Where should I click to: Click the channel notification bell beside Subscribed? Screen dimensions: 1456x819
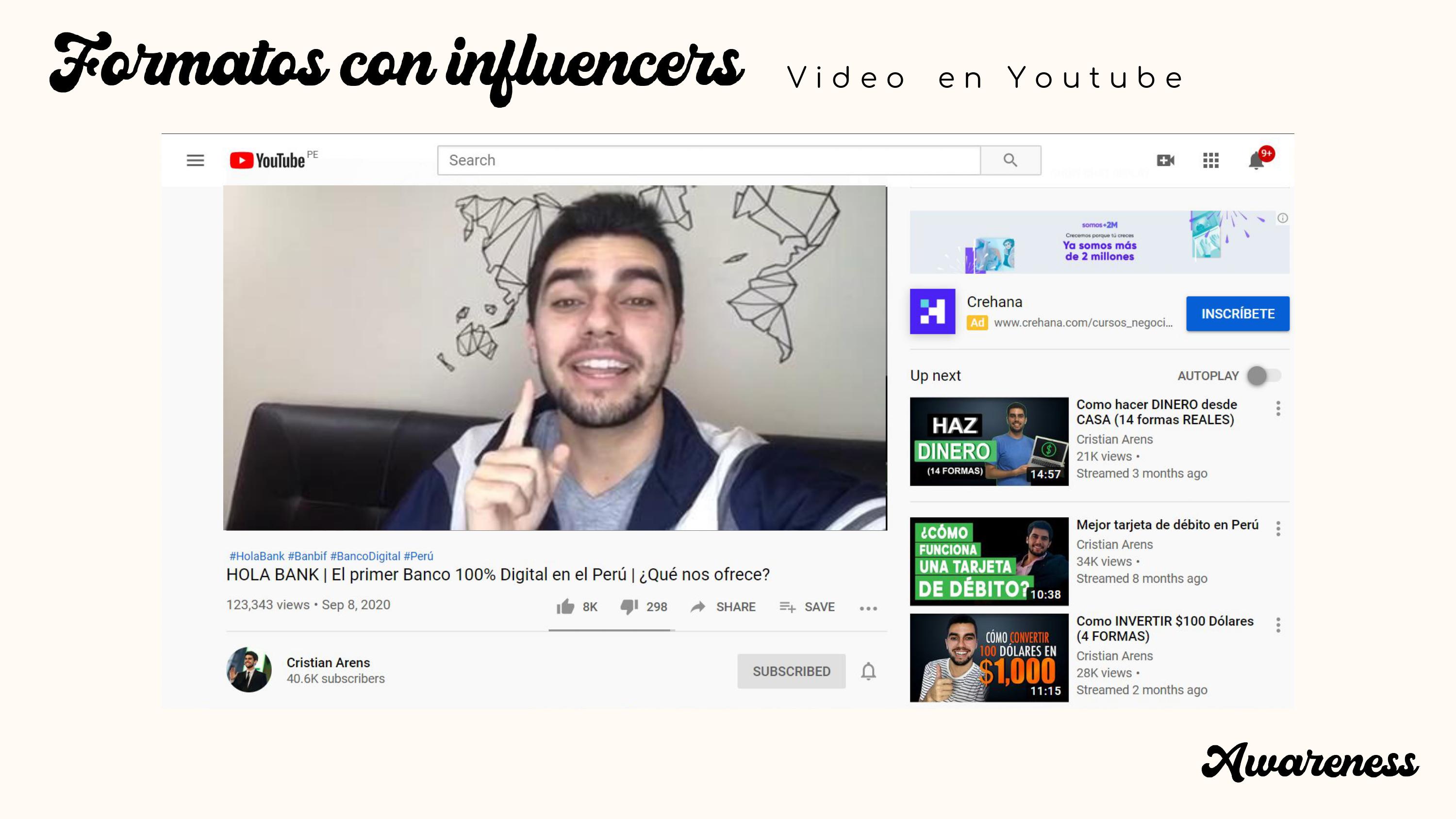(x=869, y=671)
